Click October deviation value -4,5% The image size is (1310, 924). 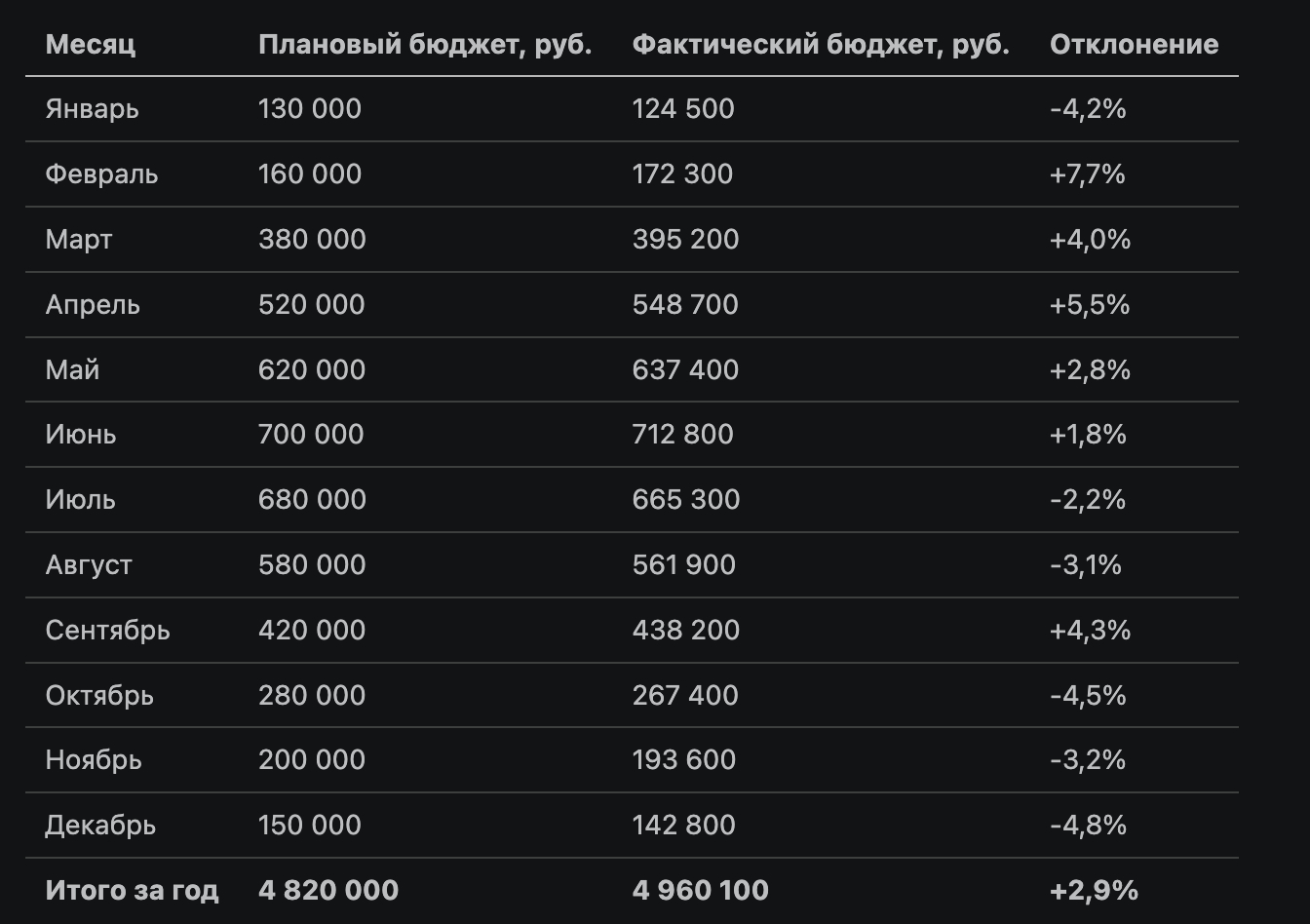(1088, 696)
